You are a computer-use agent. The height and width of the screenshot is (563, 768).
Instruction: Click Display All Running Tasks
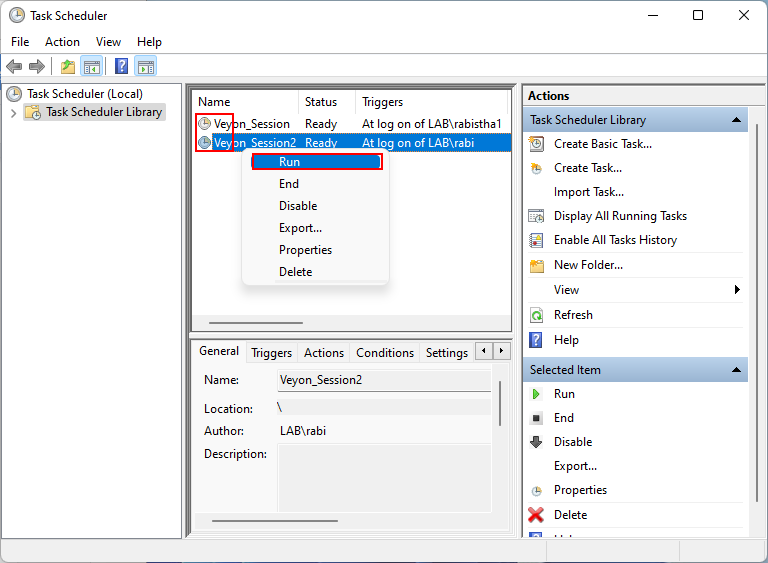pyautogui.click(x=620, y=216)
